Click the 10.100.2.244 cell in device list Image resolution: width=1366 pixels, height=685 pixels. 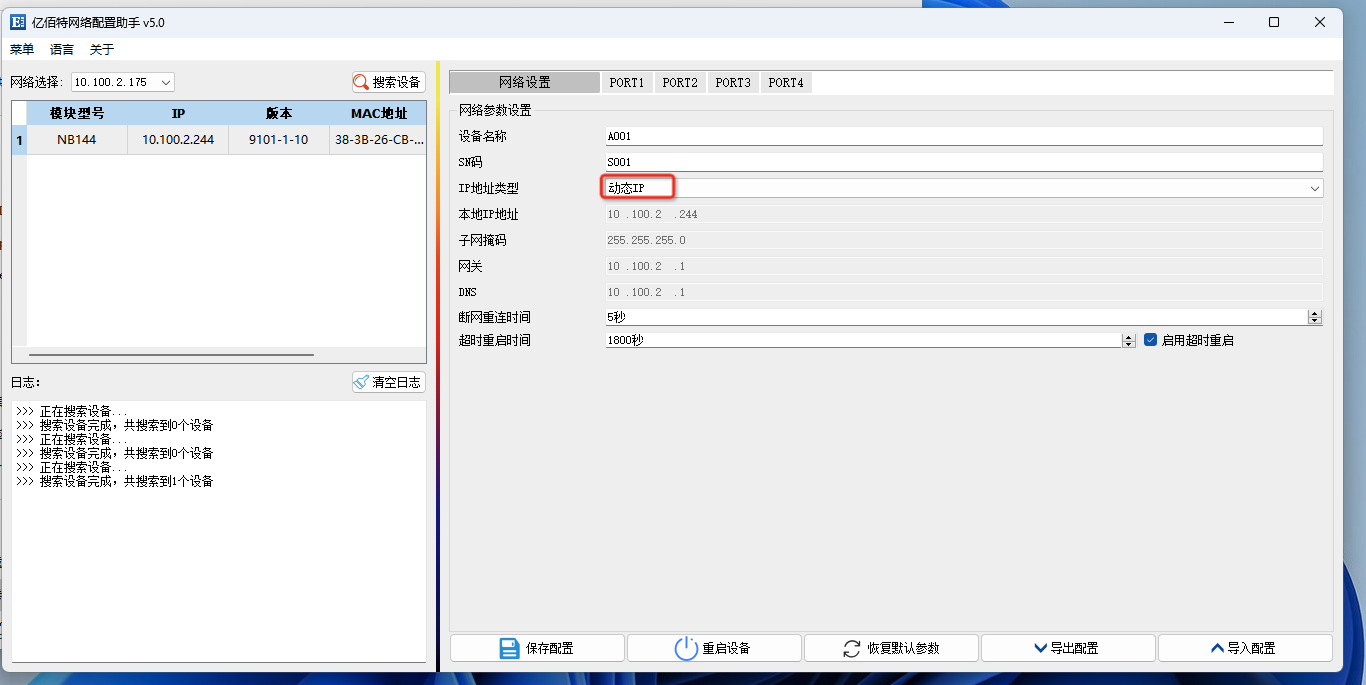pyautogui.click(x=178, y=140)
